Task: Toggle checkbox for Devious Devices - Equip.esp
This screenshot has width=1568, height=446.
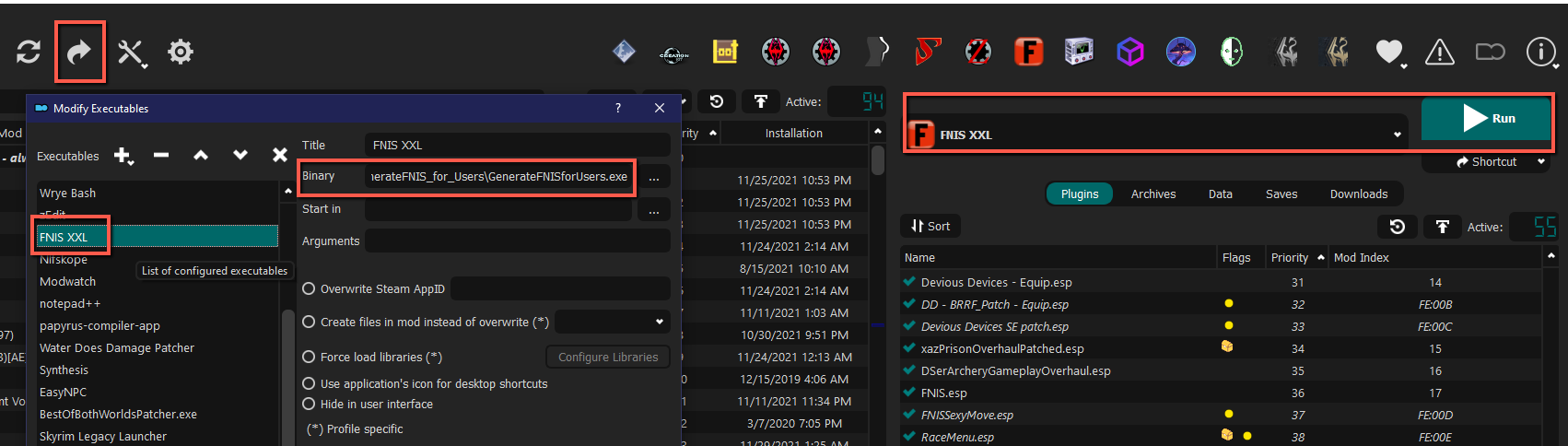Action: 909,282
